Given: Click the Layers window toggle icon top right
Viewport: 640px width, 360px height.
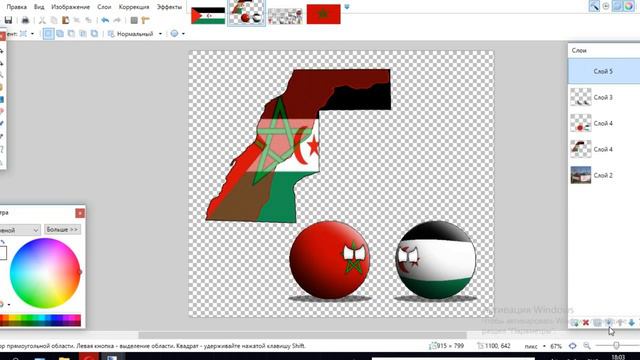Looking at the screenshot, I should click(x=617, y=6).
